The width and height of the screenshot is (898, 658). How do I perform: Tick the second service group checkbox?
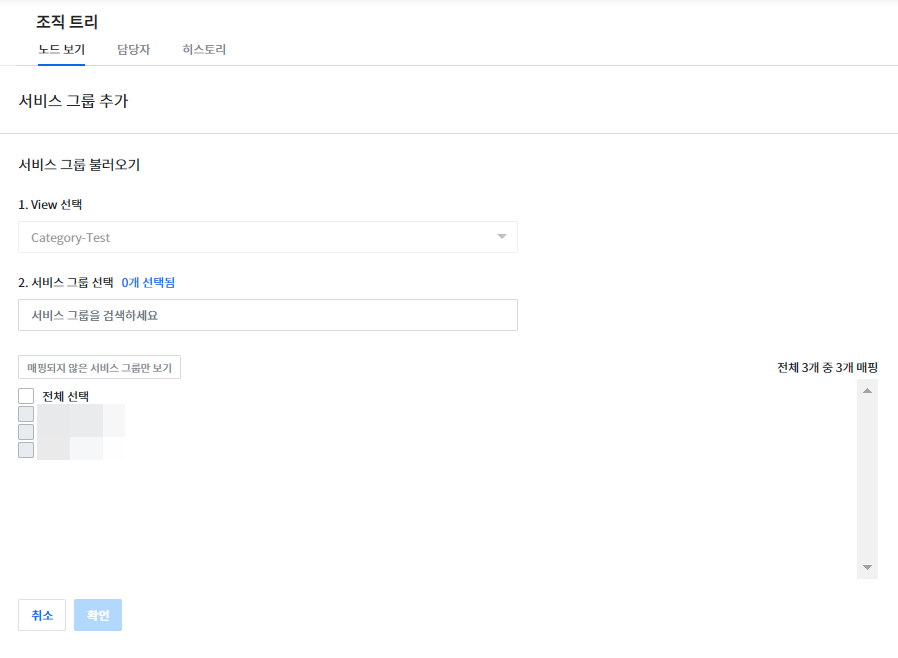(26, 432)
